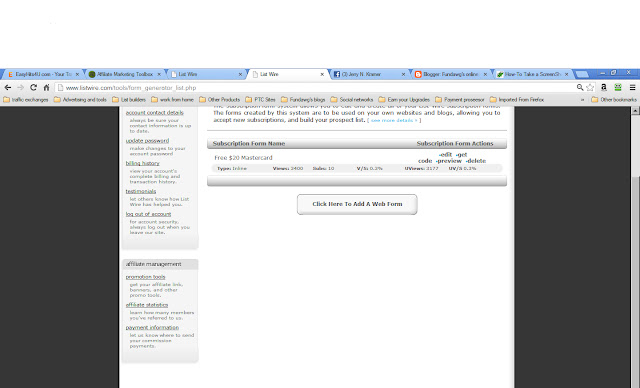This screenshot has width=640, height=388.
Task: Open the update password link
Action: pos(147,140)
